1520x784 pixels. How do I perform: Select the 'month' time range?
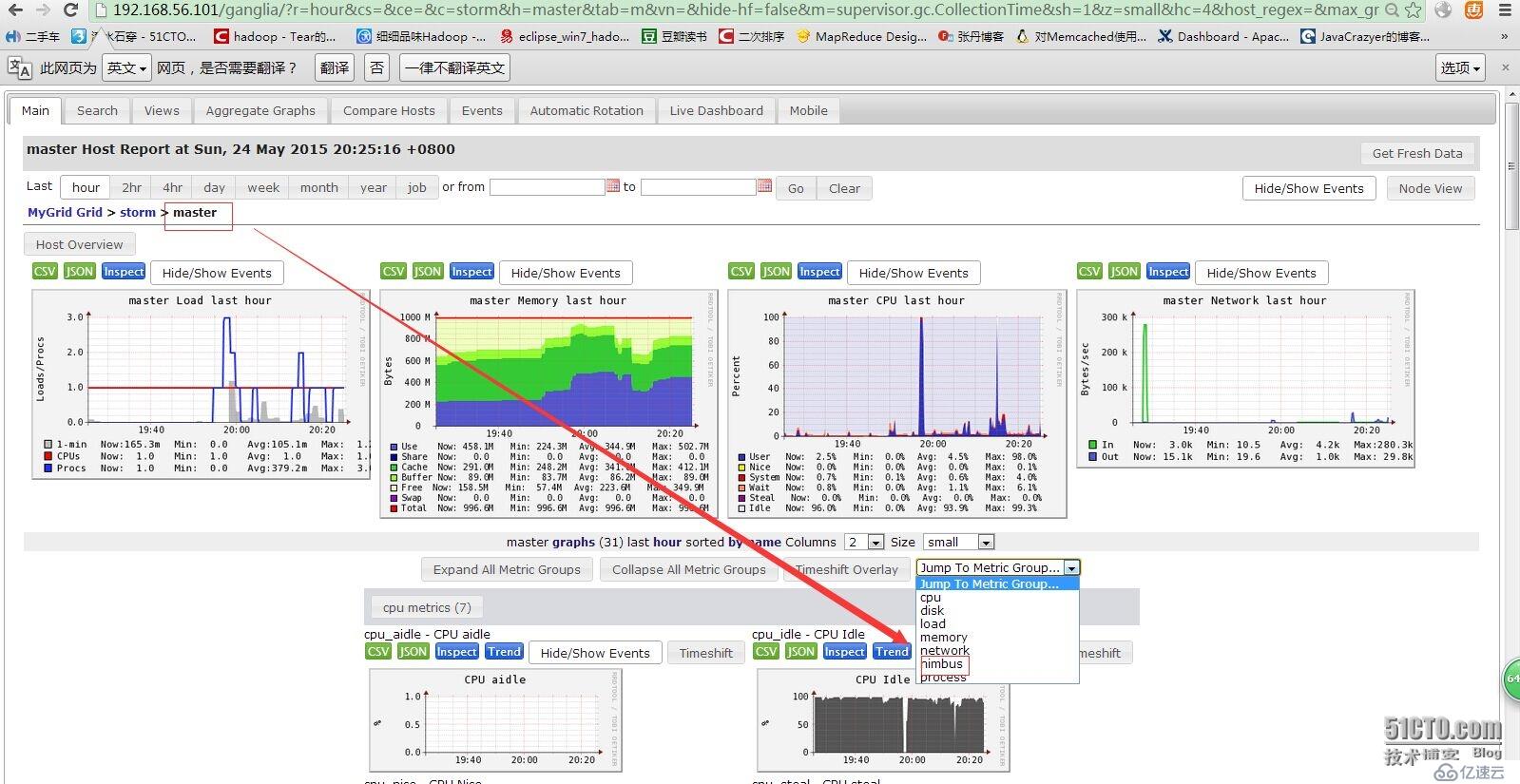(319, 187)
